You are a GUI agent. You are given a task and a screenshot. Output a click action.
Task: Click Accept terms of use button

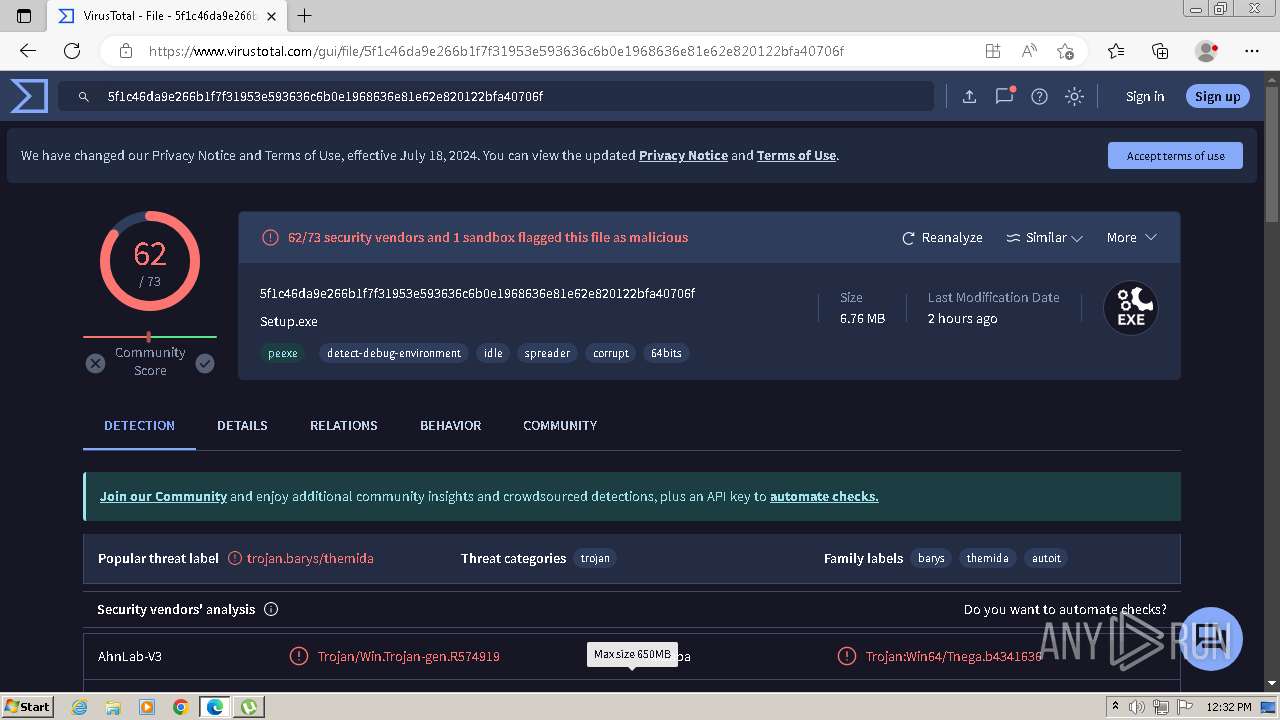tap(1175, 155)
